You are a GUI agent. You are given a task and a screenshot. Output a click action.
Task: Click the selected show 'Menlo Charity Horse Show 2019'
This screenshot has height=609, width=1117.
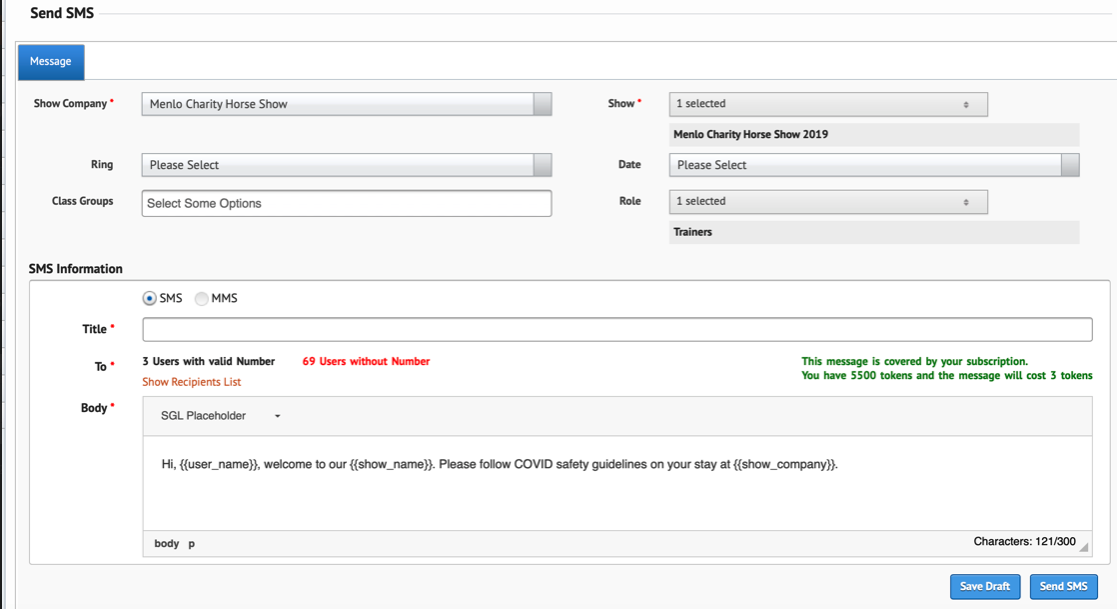751,135
